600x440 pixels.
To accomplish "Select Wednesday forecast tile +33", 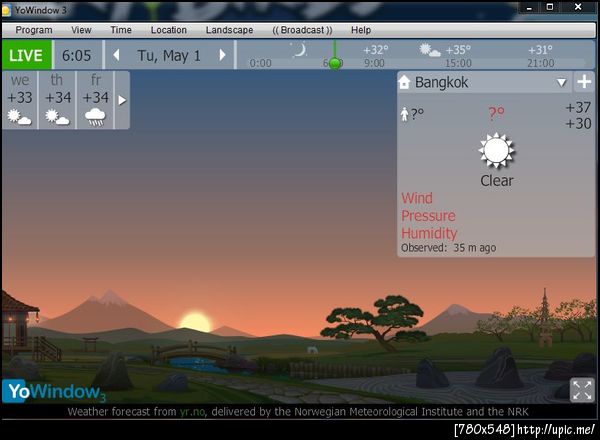I will click(x=20, y=100).
